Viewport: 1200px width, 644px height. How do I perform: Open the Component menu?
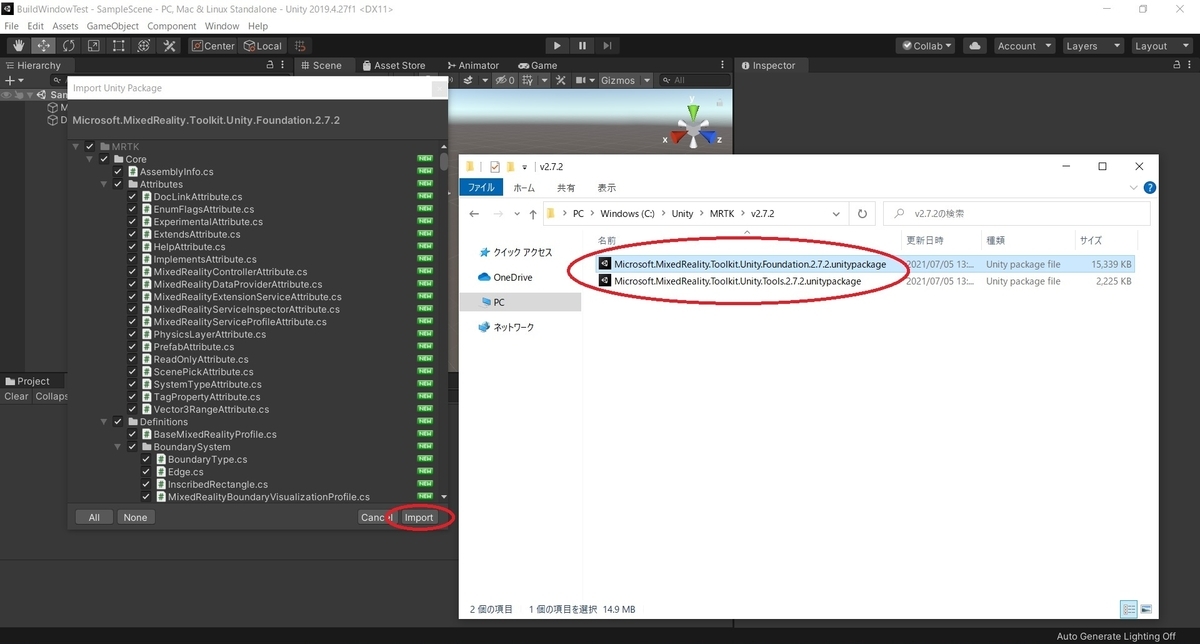(x=171, y=25)
